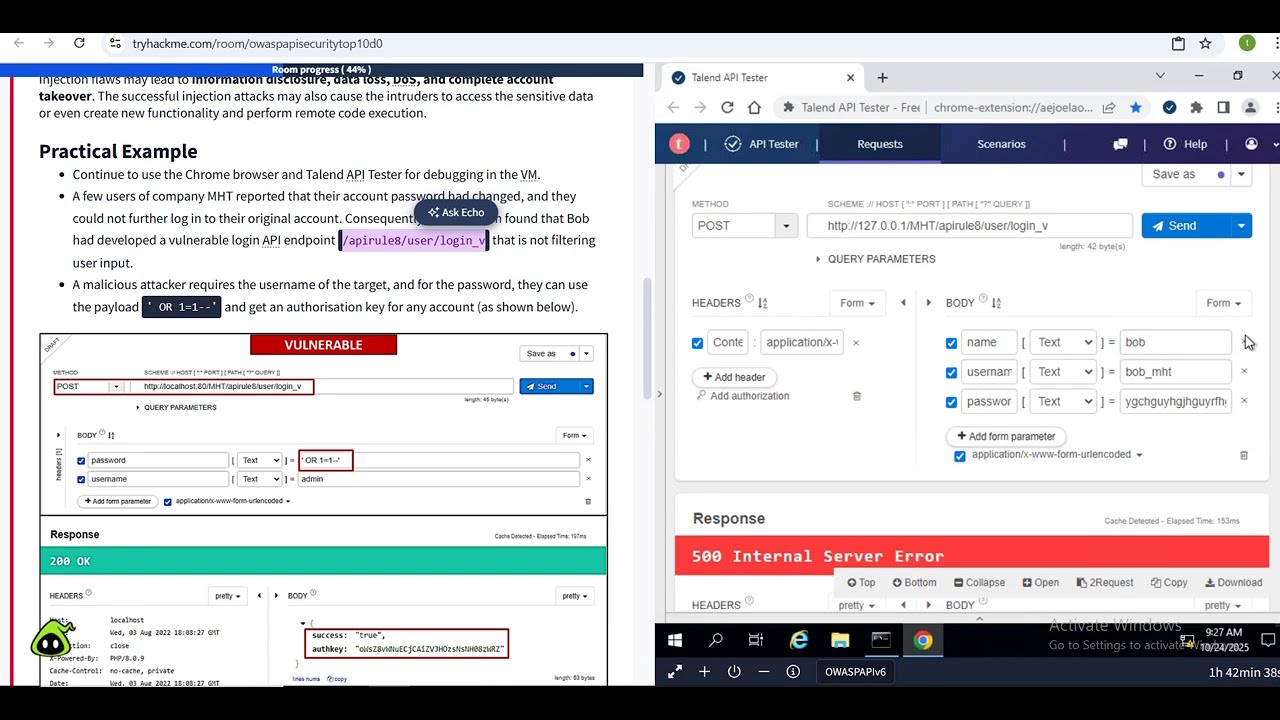
Task: Reload the TryHackMe page in the outer browser
Action: (79, 43)
